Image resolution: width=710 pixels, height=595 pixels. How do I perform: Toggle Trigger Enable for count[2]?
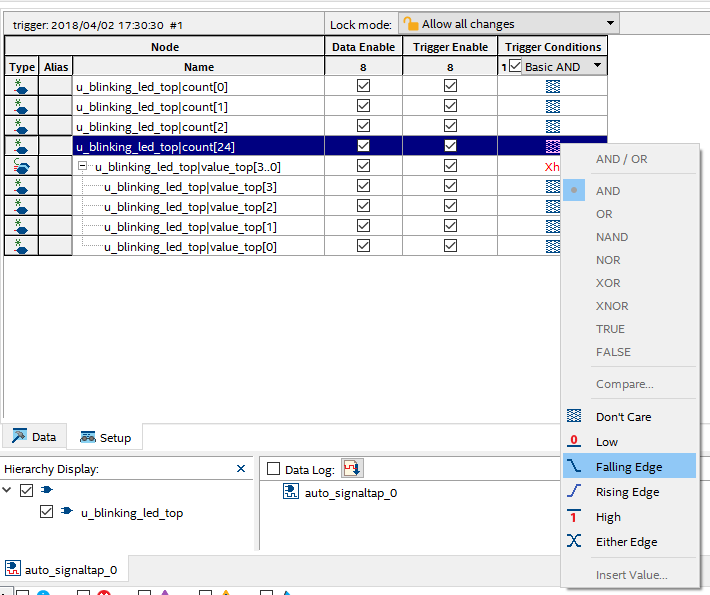click(450, 127)
